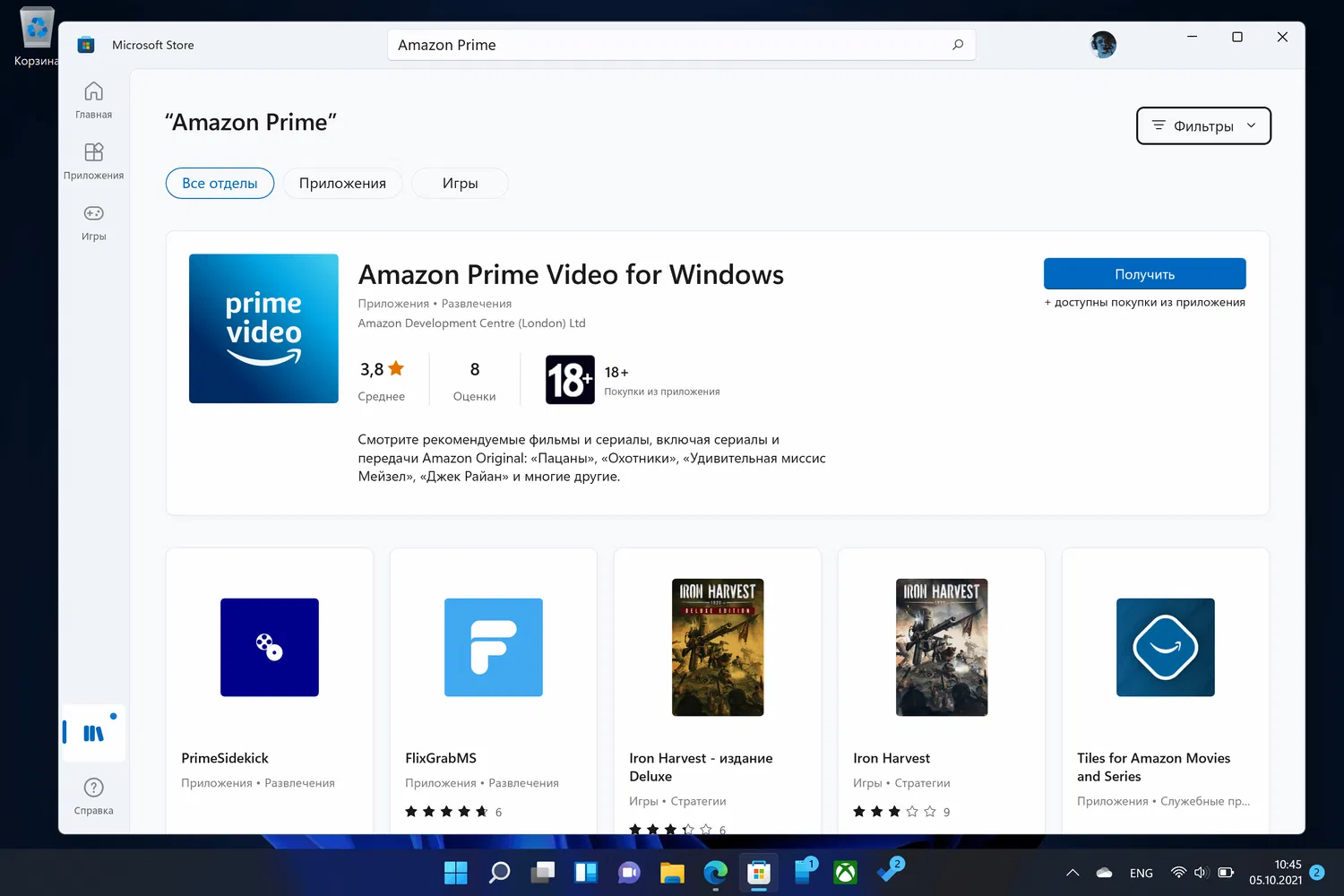Click the FlixGrabMS title text
The image size is (1344, 896).
click(x=441, y=758)
